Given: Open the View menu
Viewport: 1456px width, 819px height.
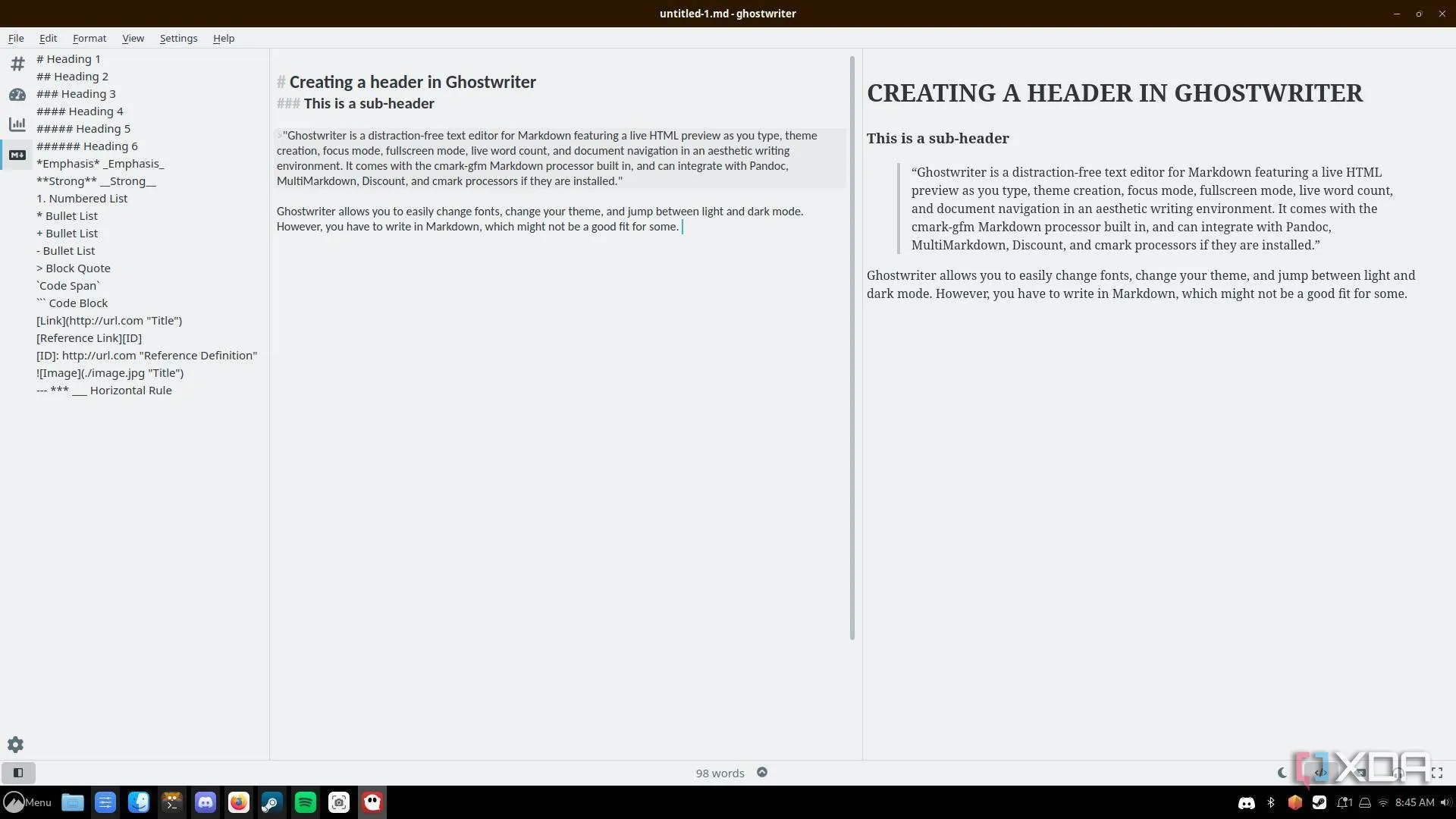Looking at the screenshot, I should pyautogui.click(x=133, y=38).
